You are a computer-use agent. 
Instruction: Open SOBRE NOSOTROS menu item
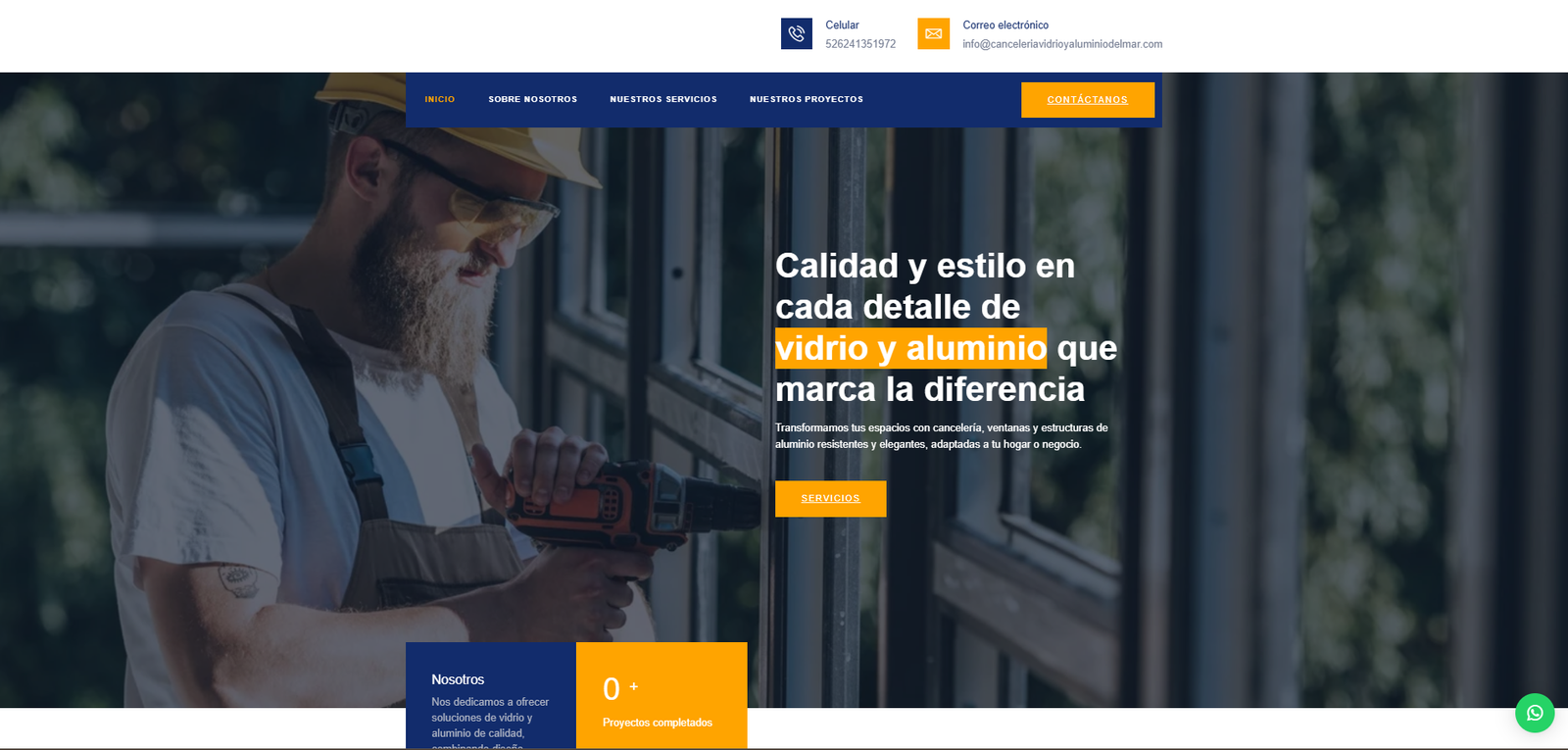[x=533, y=99]
